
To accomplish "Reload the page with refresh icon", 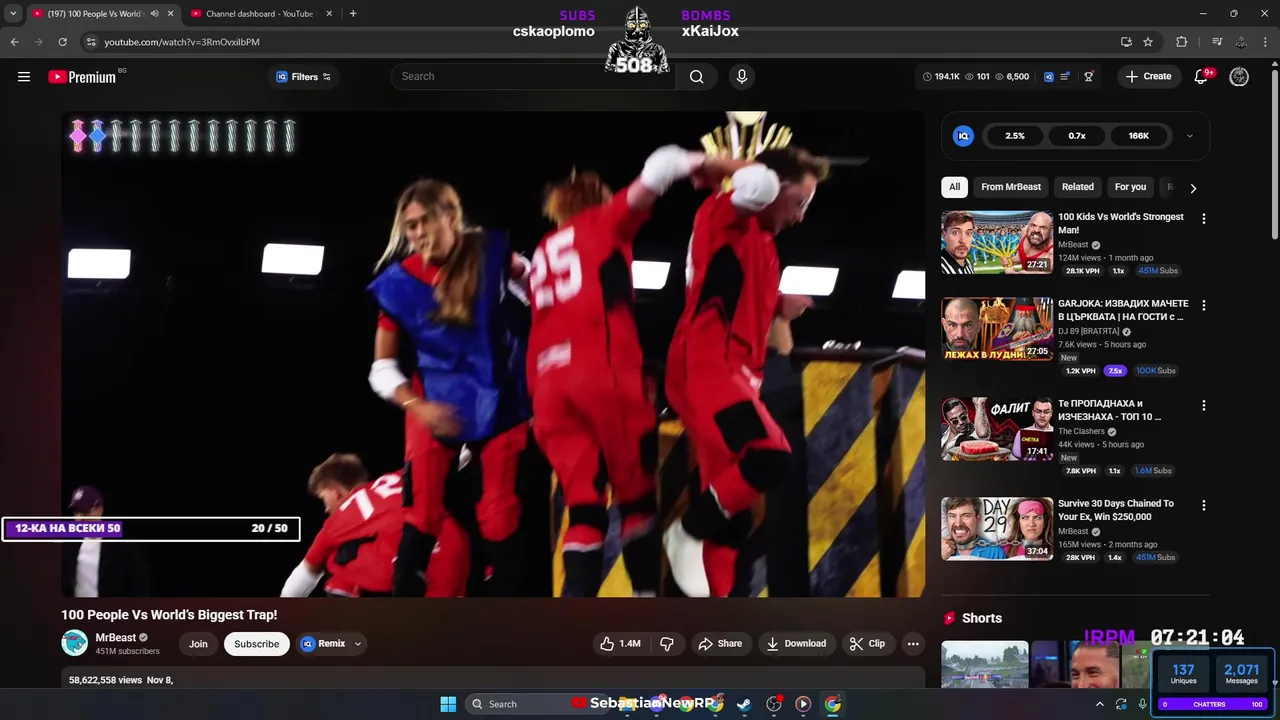I will click(x=62, y=42).
